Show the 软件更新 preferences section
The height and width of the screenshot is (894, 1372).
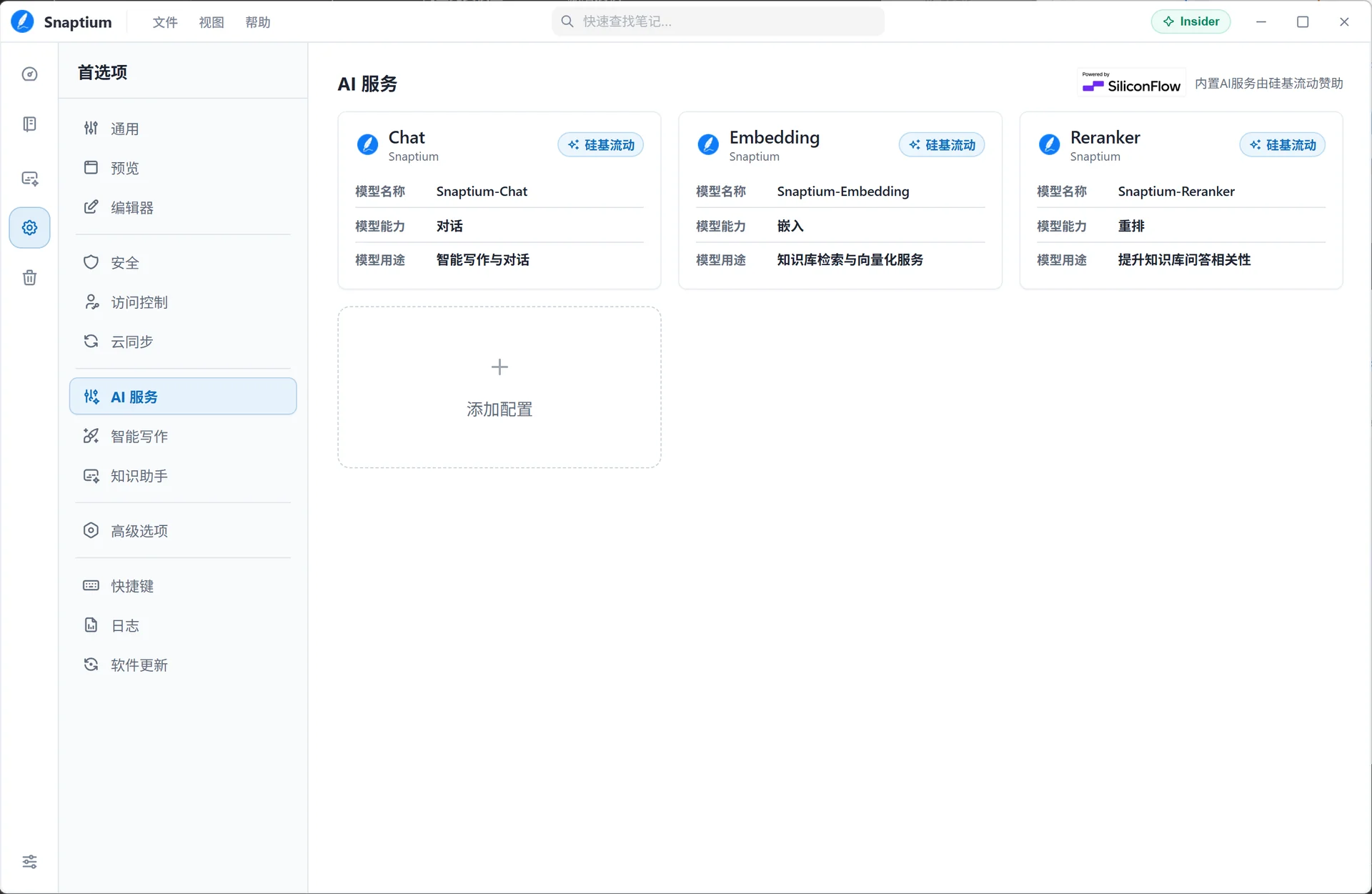click(183, 665)
